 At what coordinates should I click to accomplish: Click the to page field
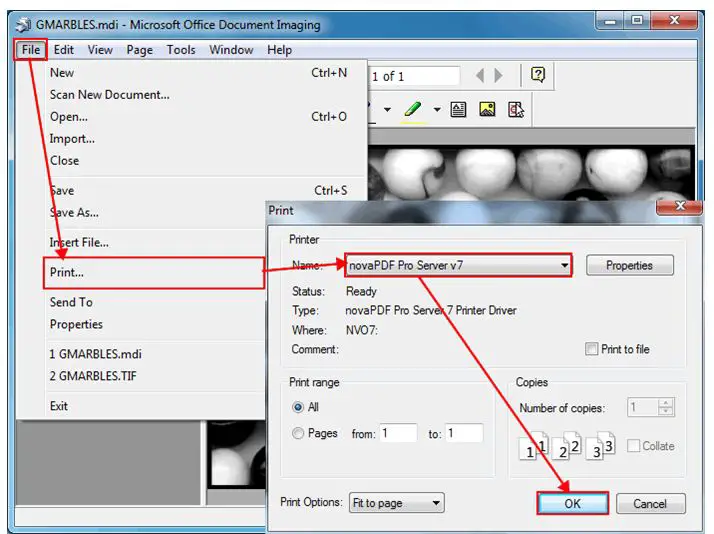464,433
